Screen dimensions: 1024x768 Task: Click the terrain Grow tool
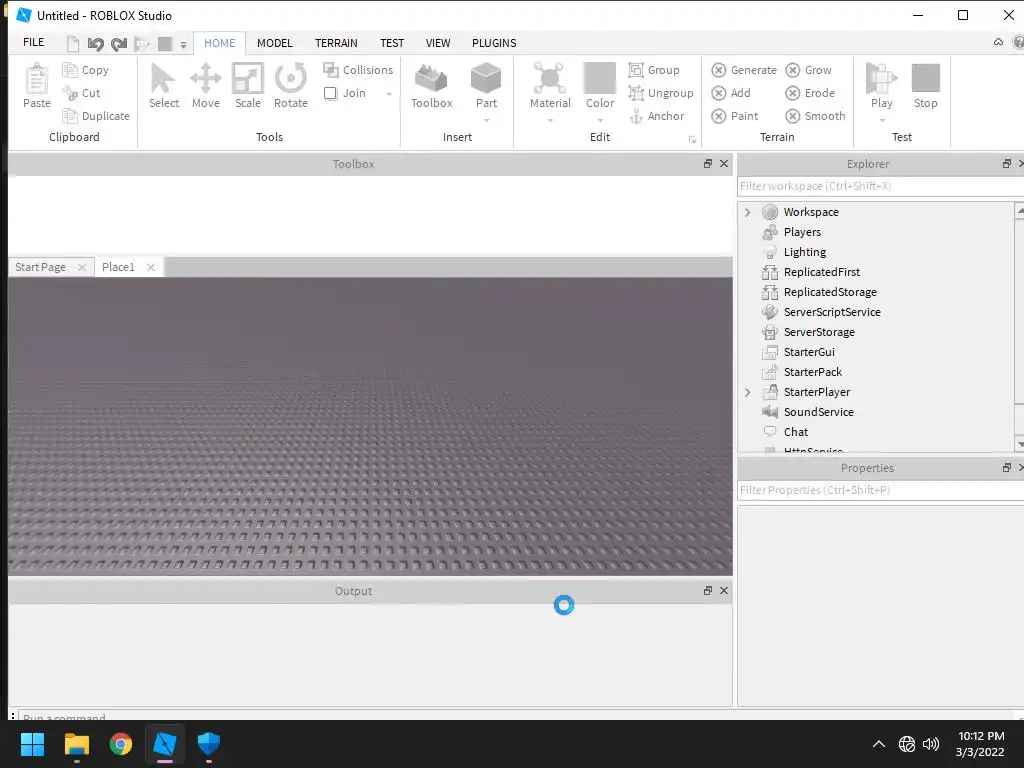[808, 70]
